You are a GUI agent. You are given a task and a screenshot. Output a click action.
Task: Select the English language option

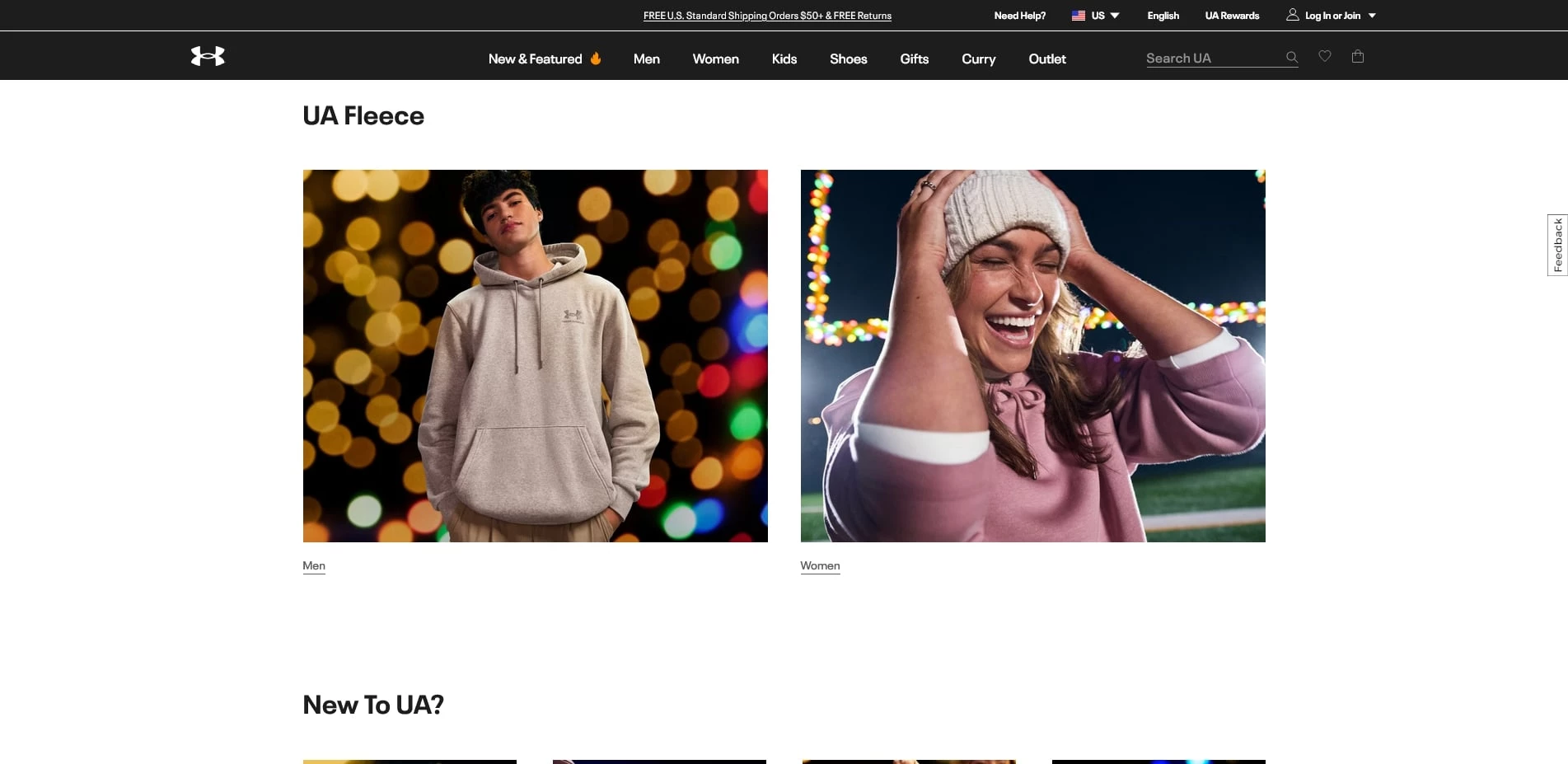click(1163, 16)
